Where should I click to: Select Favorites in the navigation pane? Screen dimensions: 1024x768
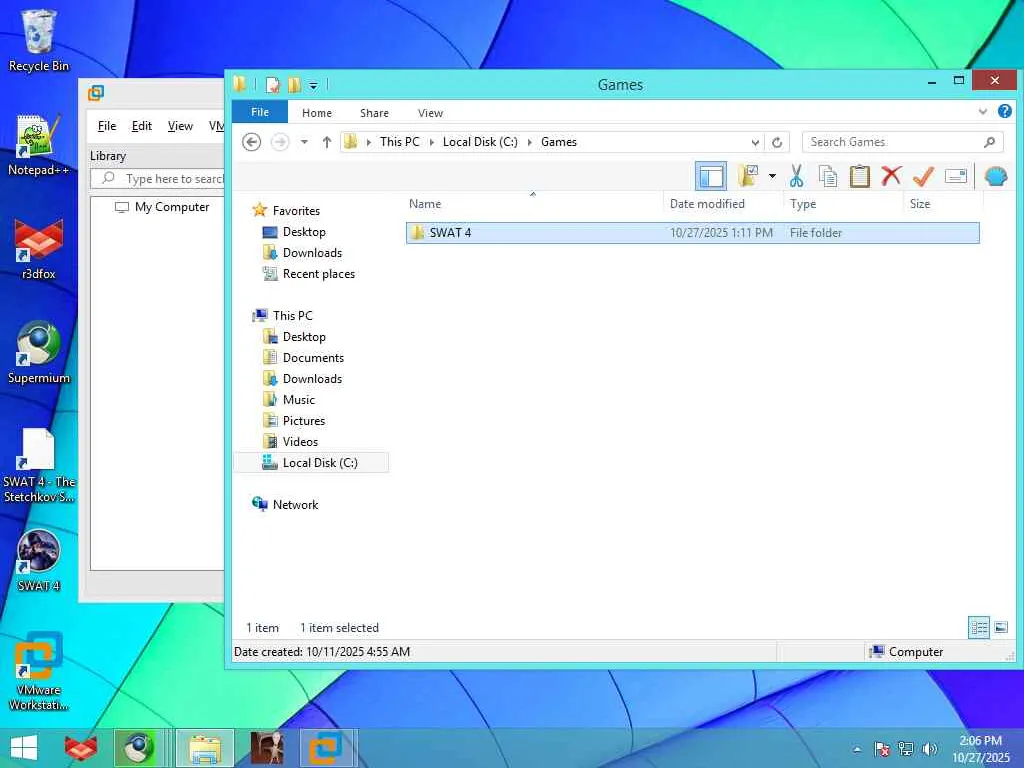(x=296, y=210)
